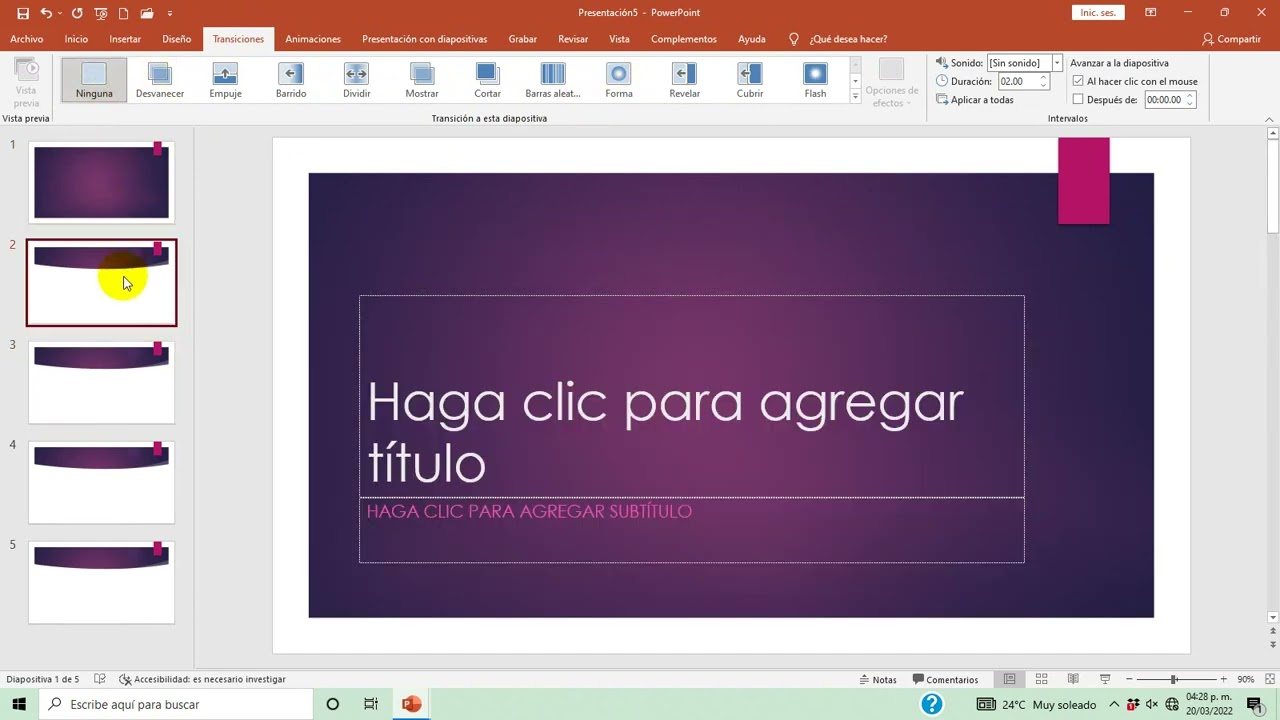Increase the Duración value with the up arrow
Viewport: 1280px width, 720px height.
tap(1043, 78)
